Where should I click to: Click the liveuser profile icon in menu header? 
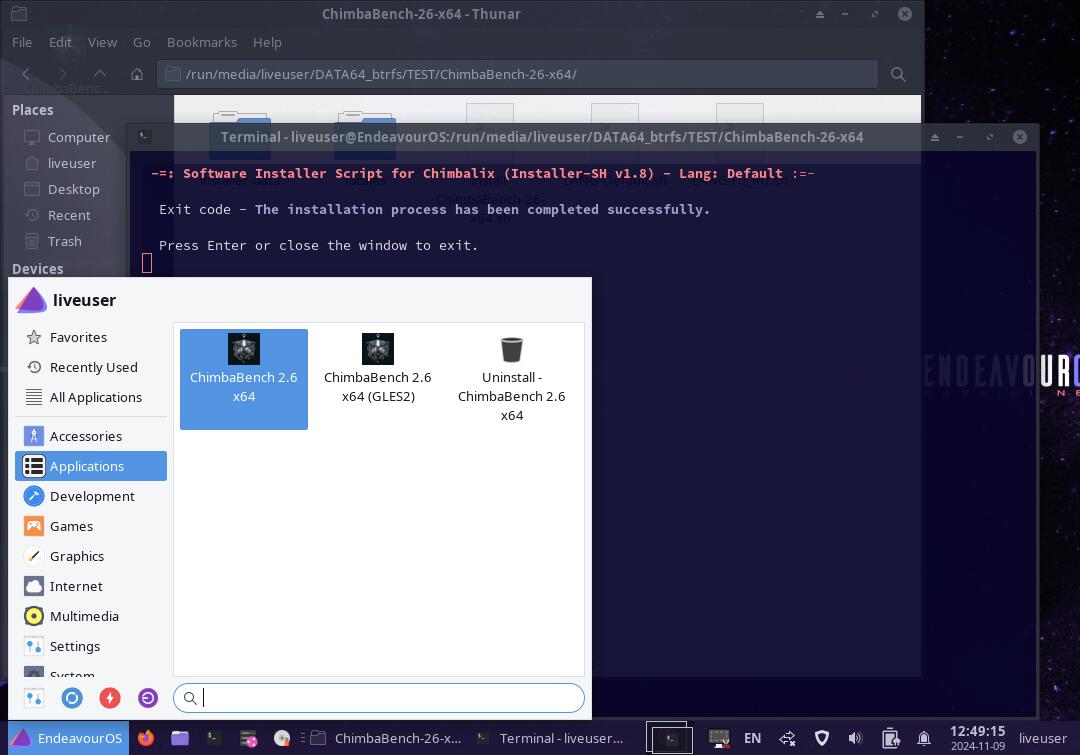31,300
